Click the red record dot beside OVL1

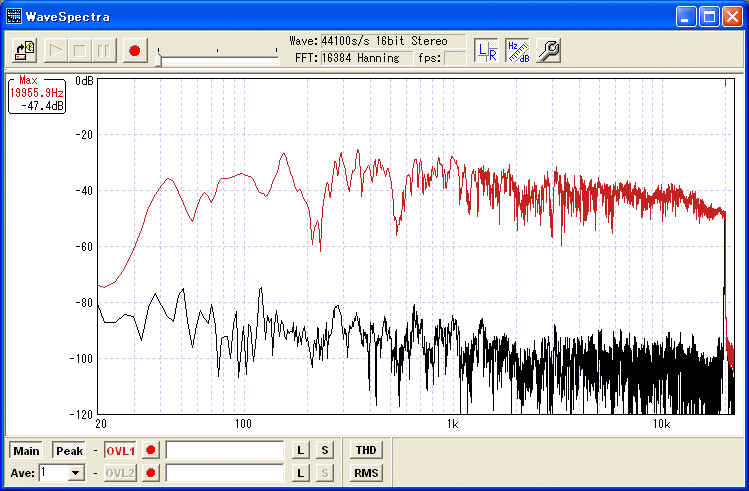click(x=151, y=451)
